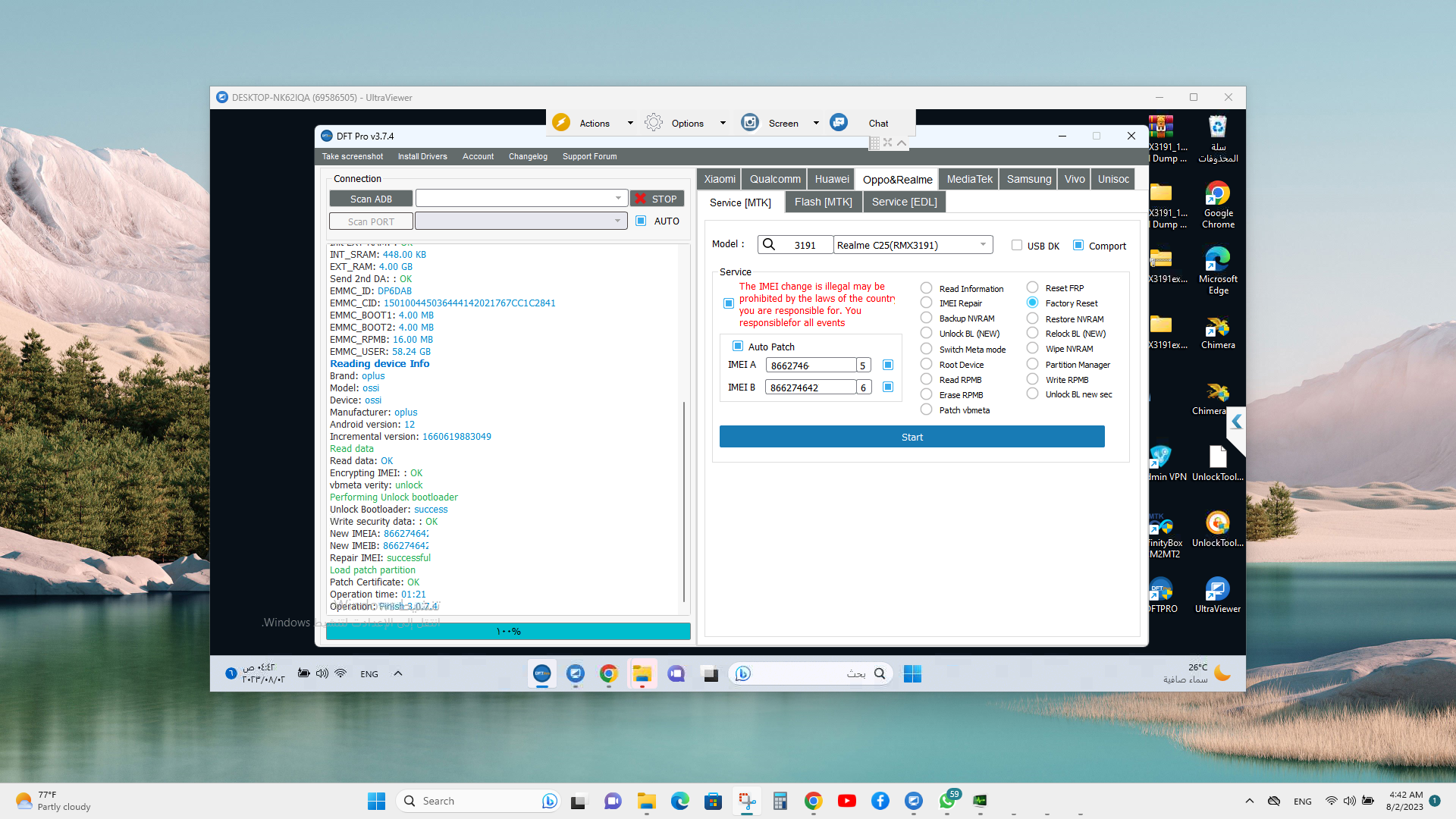Click DFT Pro icon in remote taskbar
Viewport: 1456px width, 819px height.
(x=542, y=673)
